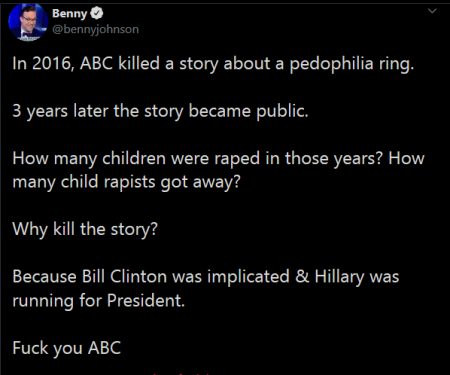
Task: Click the first line starting "In 2016, ABC"
Action: 213,63
